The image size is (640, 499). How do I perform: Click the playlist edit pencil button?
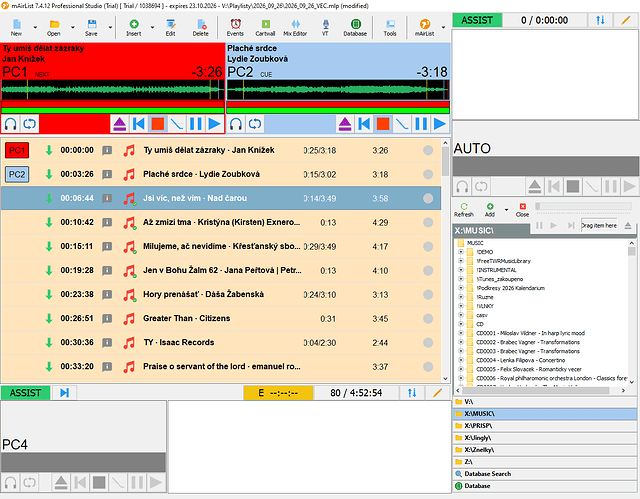click(x=437, y=393)
